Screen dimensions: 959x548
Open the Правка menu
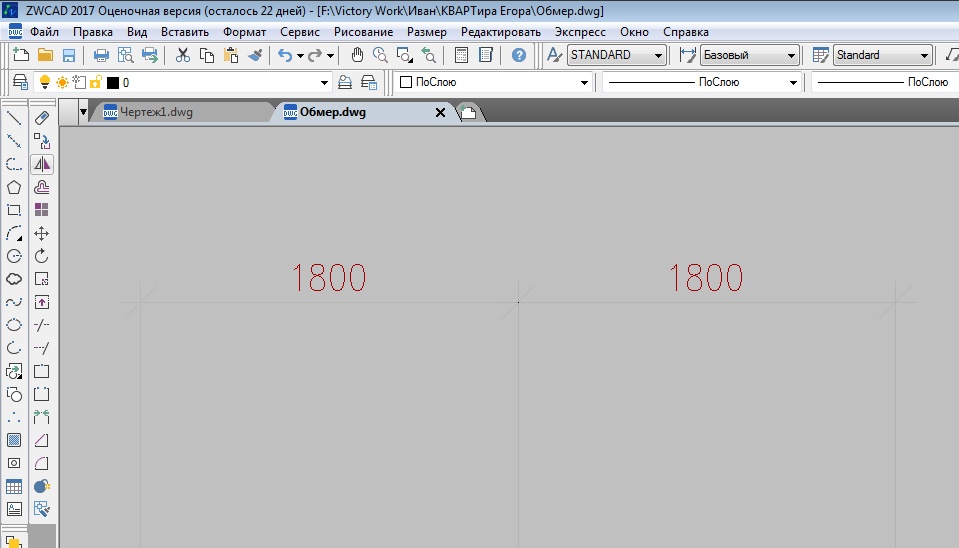92,32
